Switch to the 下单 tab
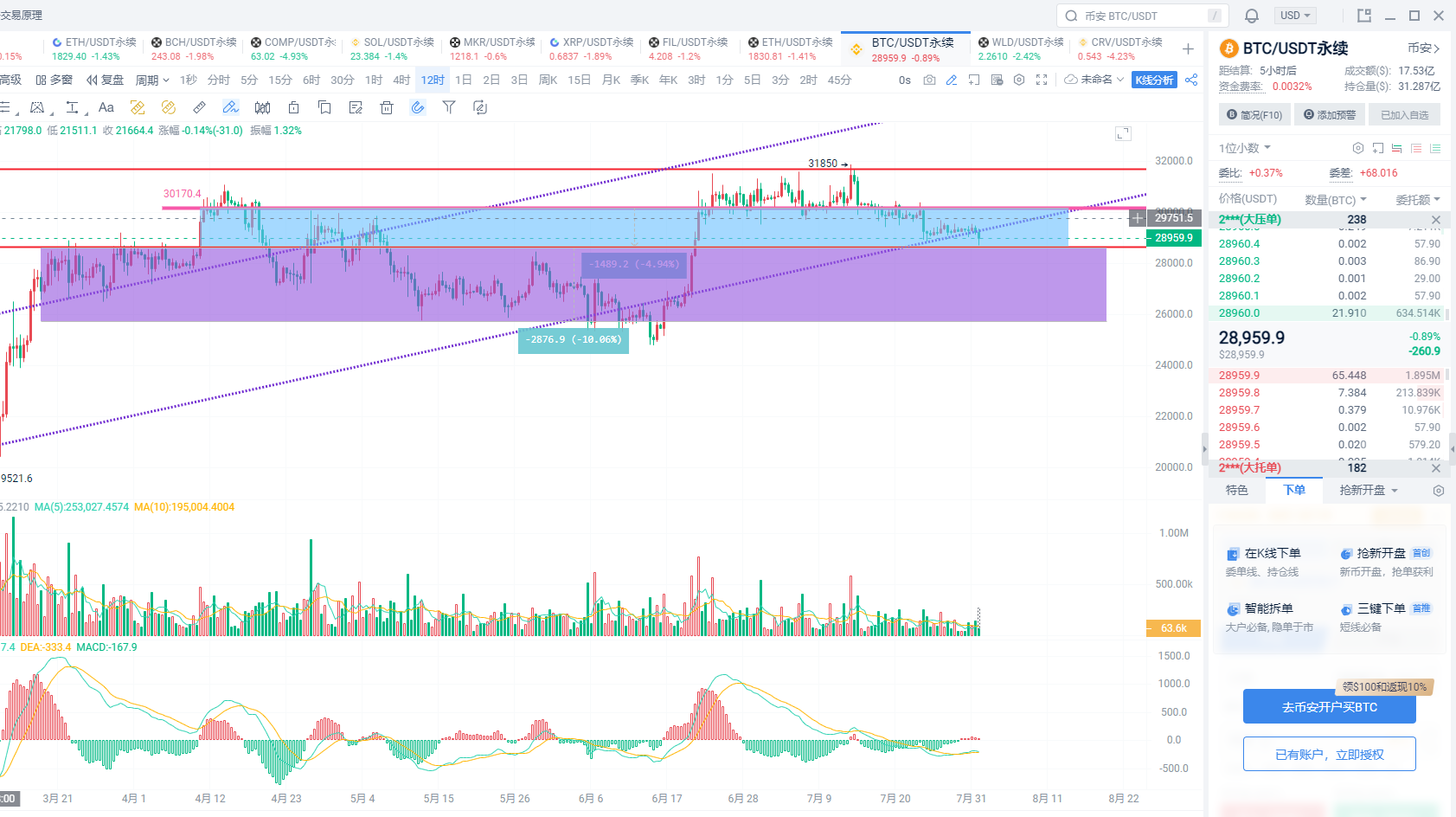1456x817 pixels. [x=1294, y=491]
